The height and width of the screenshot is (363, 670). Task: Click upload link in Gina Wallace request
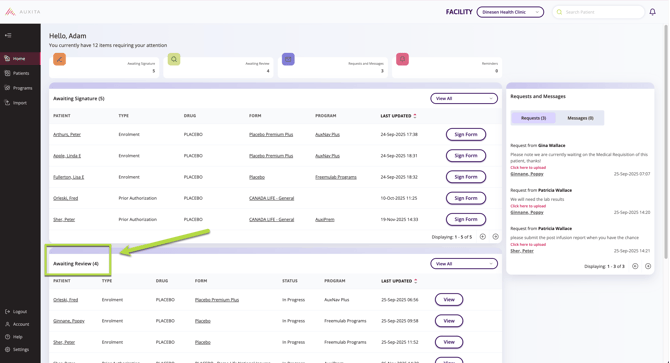pyautogui.click(x=528, y=167)
